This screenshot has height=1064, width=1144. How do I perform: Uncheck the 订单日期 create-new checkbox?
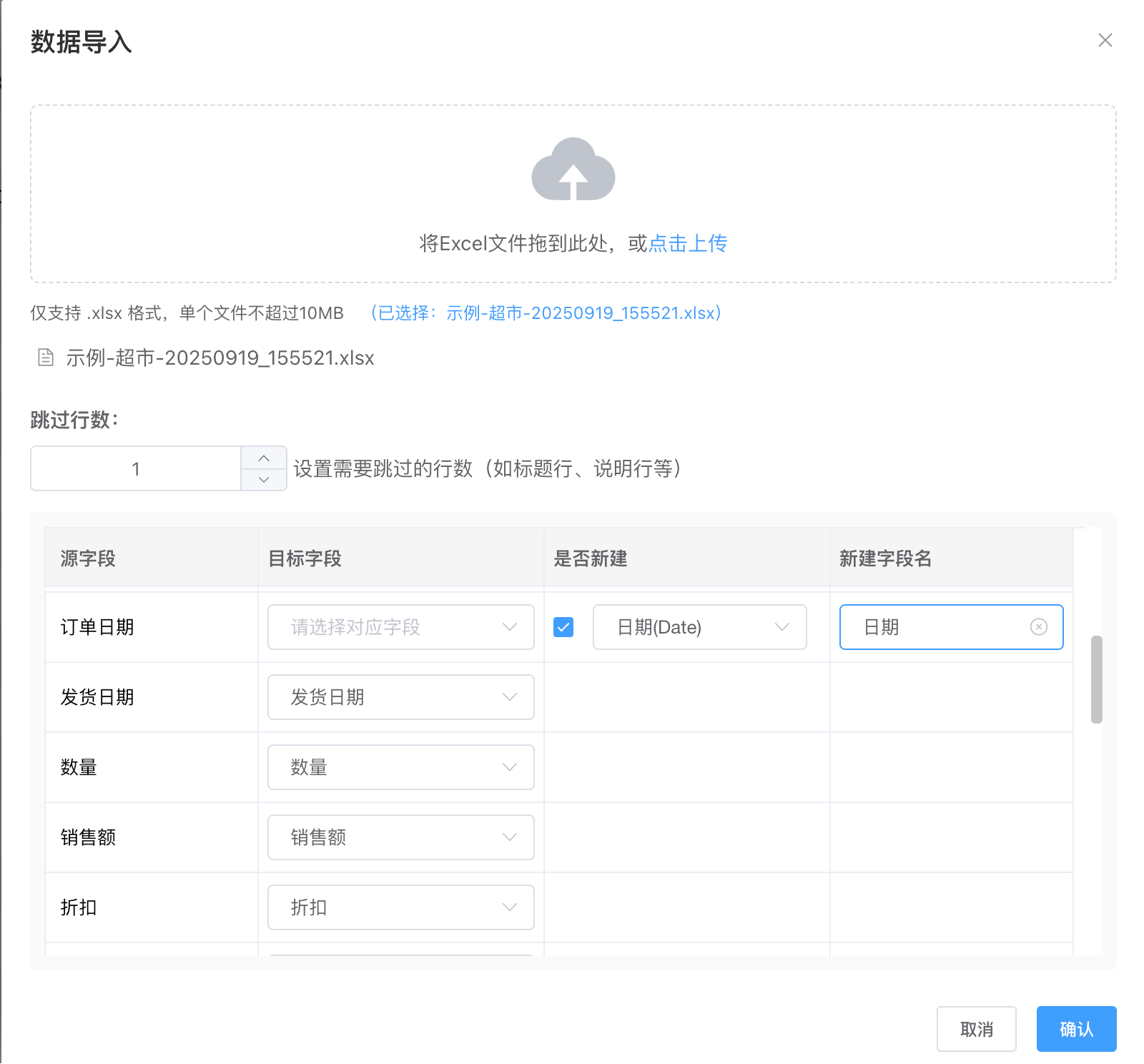click(x=563, y=627)
